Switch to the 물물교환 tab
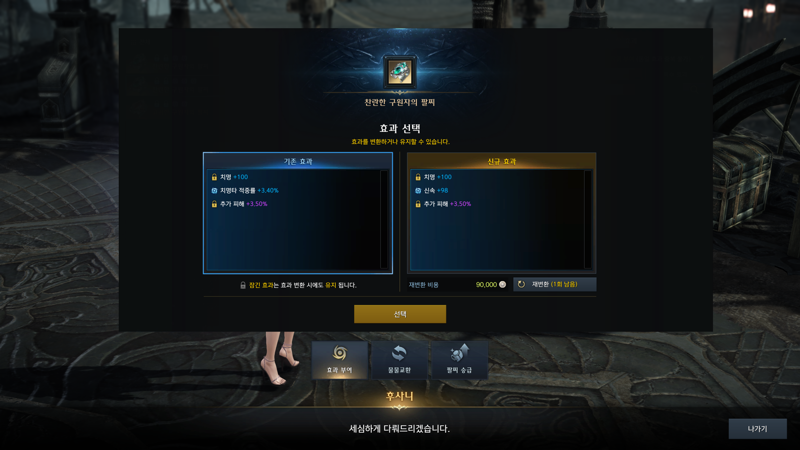 point(399,360)
